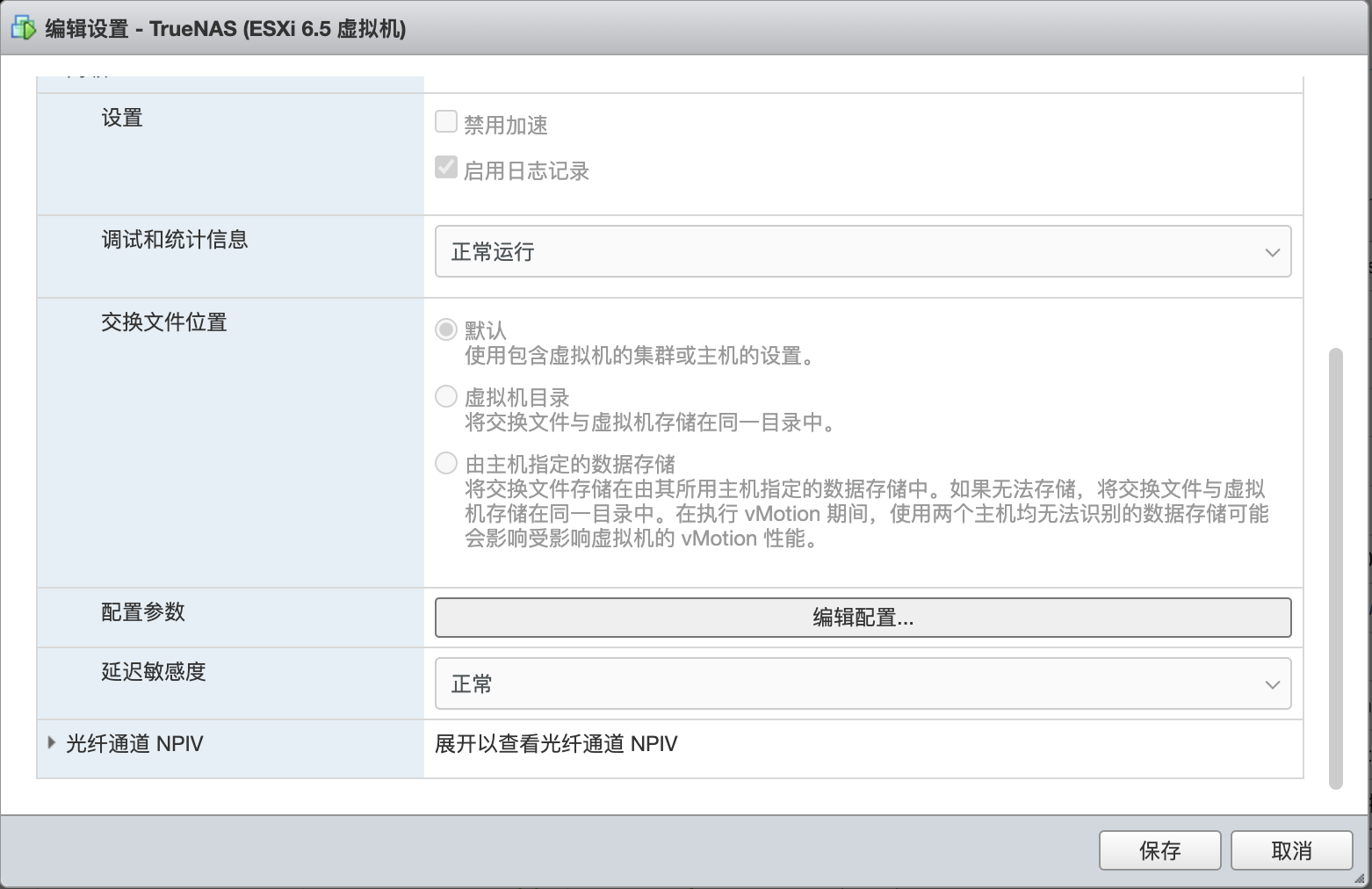The height and width of the screenshot is (889, 1372).
Task: Click the resize grip at the dialog corner
Action: coord(1359,877)
